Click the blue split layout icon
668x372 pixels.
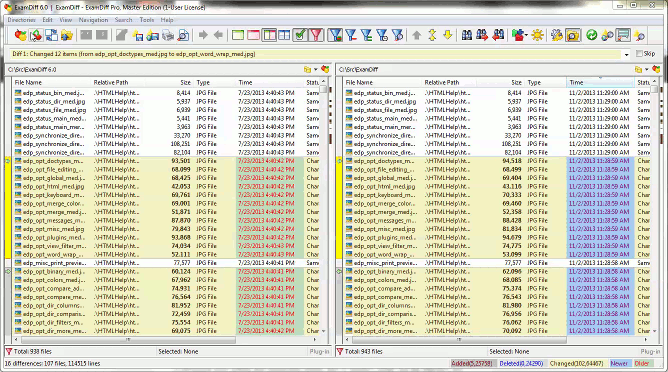click(x=284, y=35)
